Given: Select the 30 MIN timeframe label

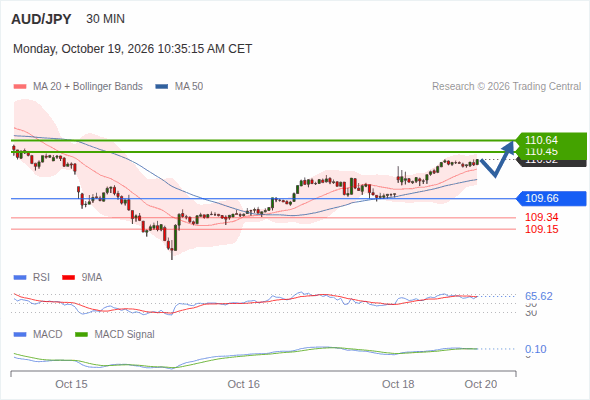Looking at the screenshot, I should click(x=105, y=19).
